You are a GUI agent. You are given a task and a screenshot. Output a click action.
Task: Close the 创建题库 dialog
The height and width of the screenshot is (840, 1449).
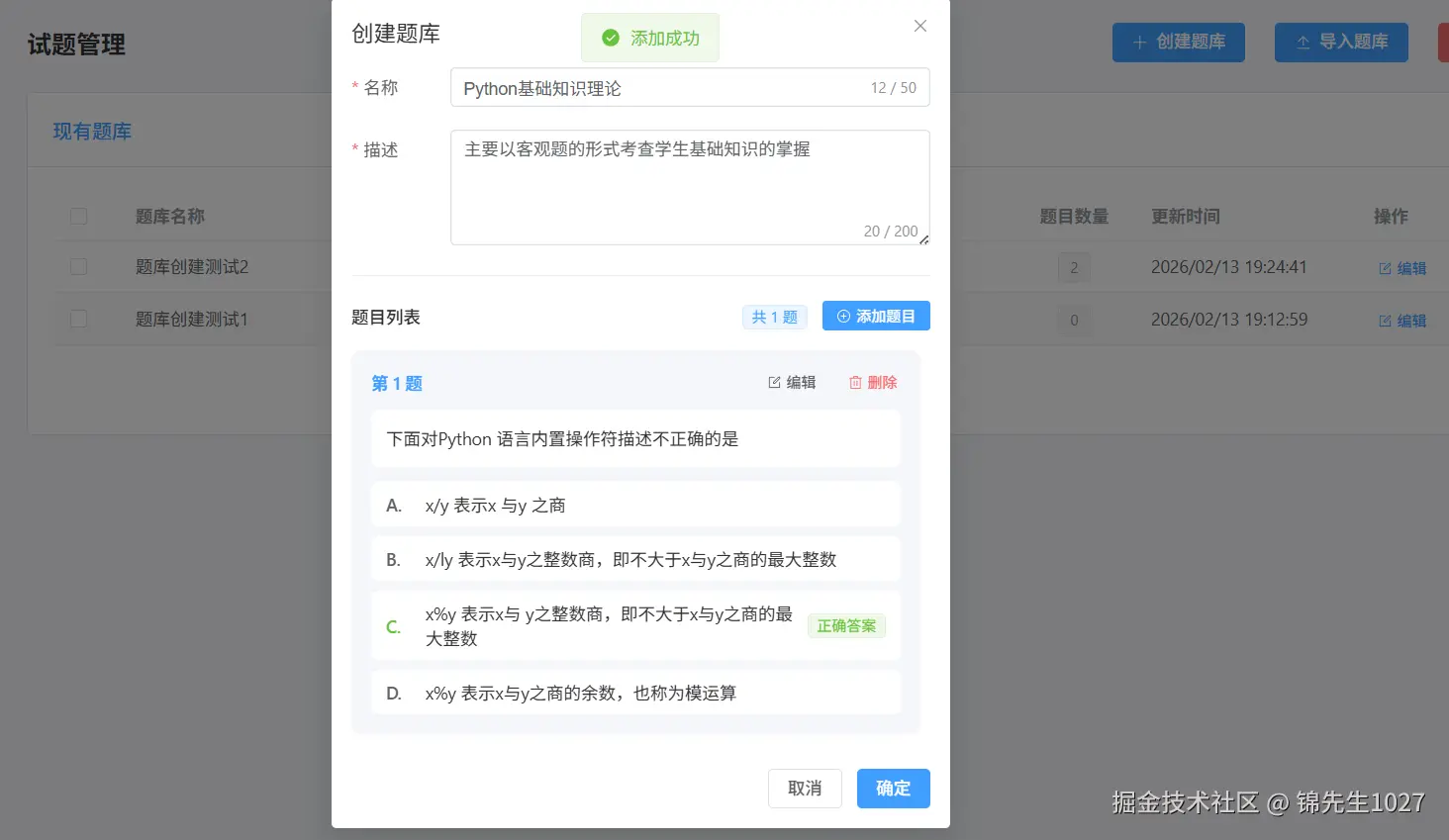(x=919, y=26)
